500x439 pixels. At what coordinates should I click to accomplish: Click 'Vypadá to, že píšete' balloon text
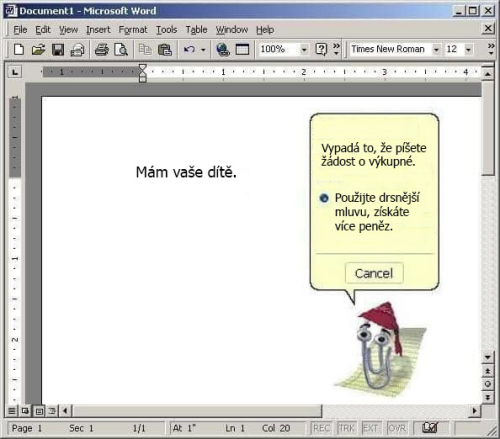click(374, 148)
